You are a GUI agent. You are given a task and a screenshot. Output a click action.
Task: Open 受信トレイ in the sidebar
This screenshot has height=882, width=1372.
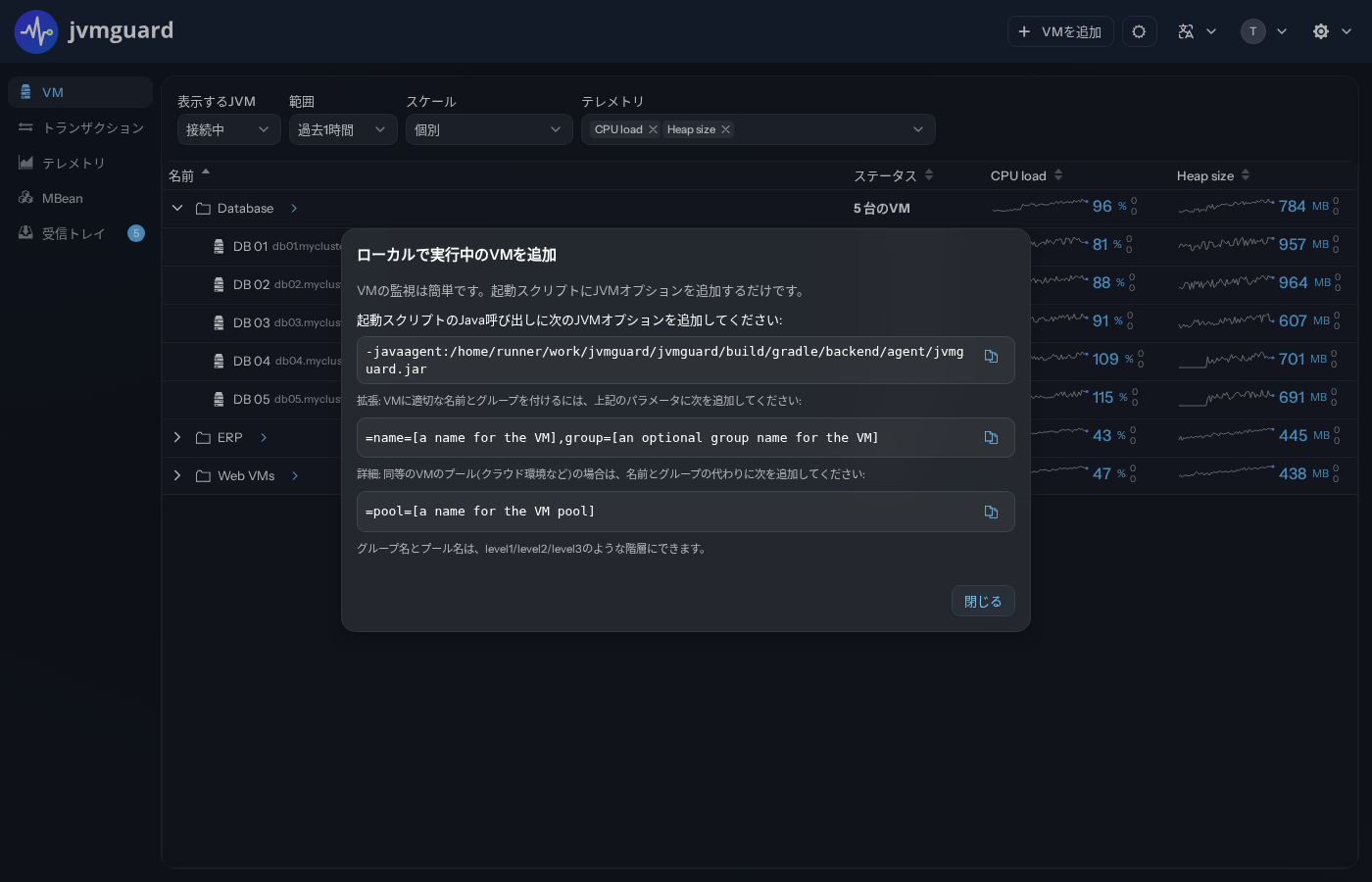[x=80, y=233]
